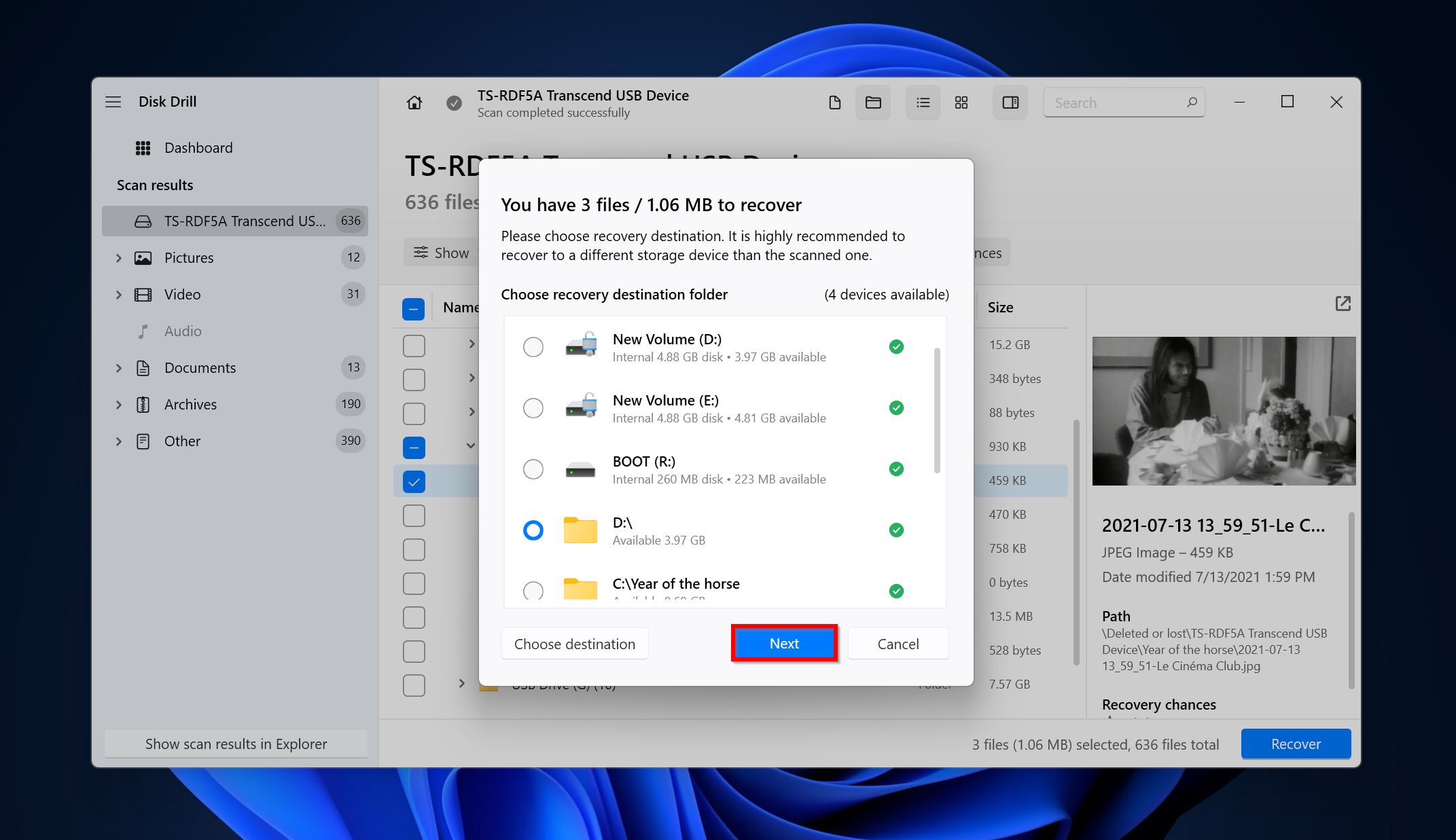Click the black-and-white preview thumbnail

click(x=1224, y=412)
